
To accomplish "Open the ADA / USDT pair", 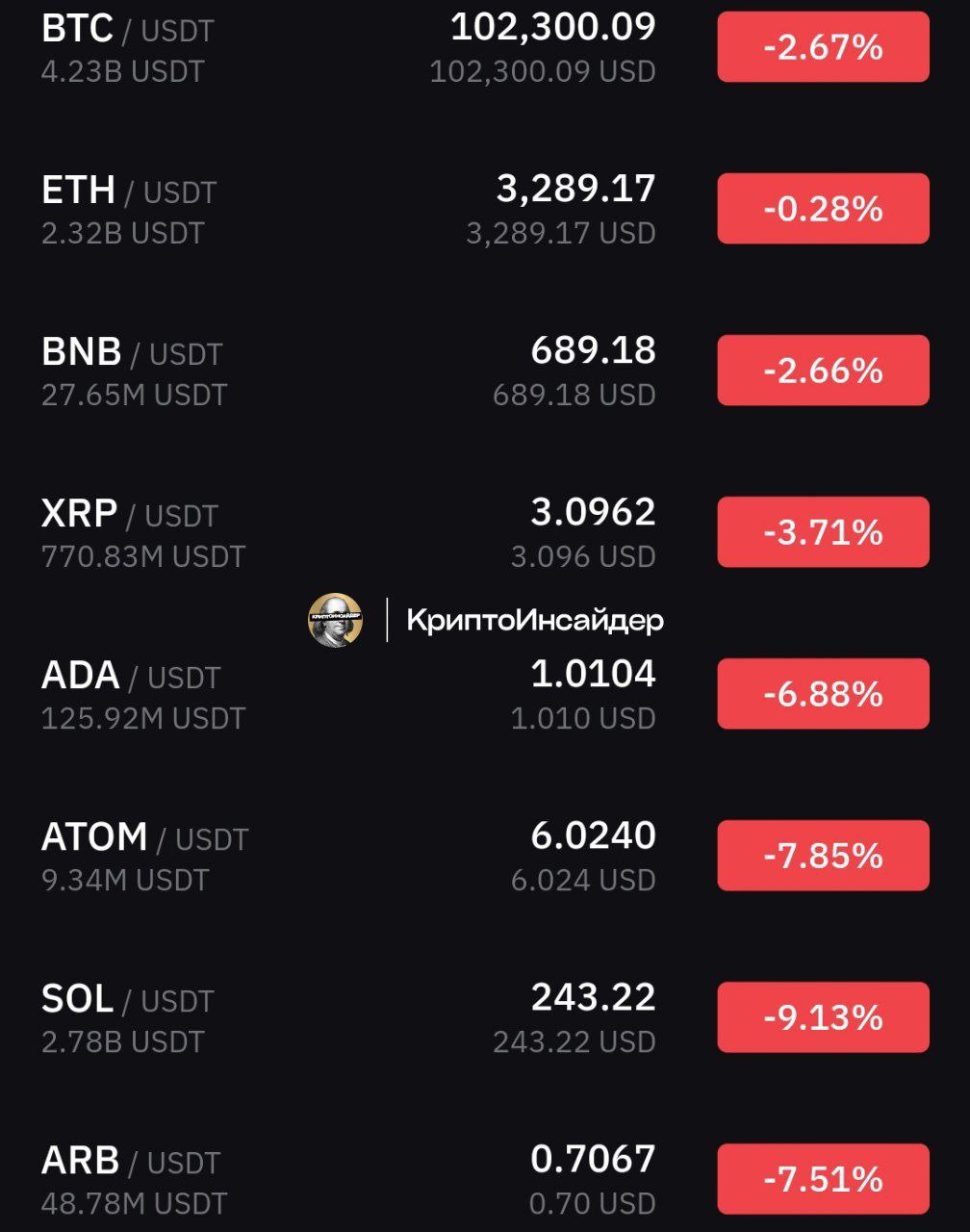I will click(x=485, y=694).
